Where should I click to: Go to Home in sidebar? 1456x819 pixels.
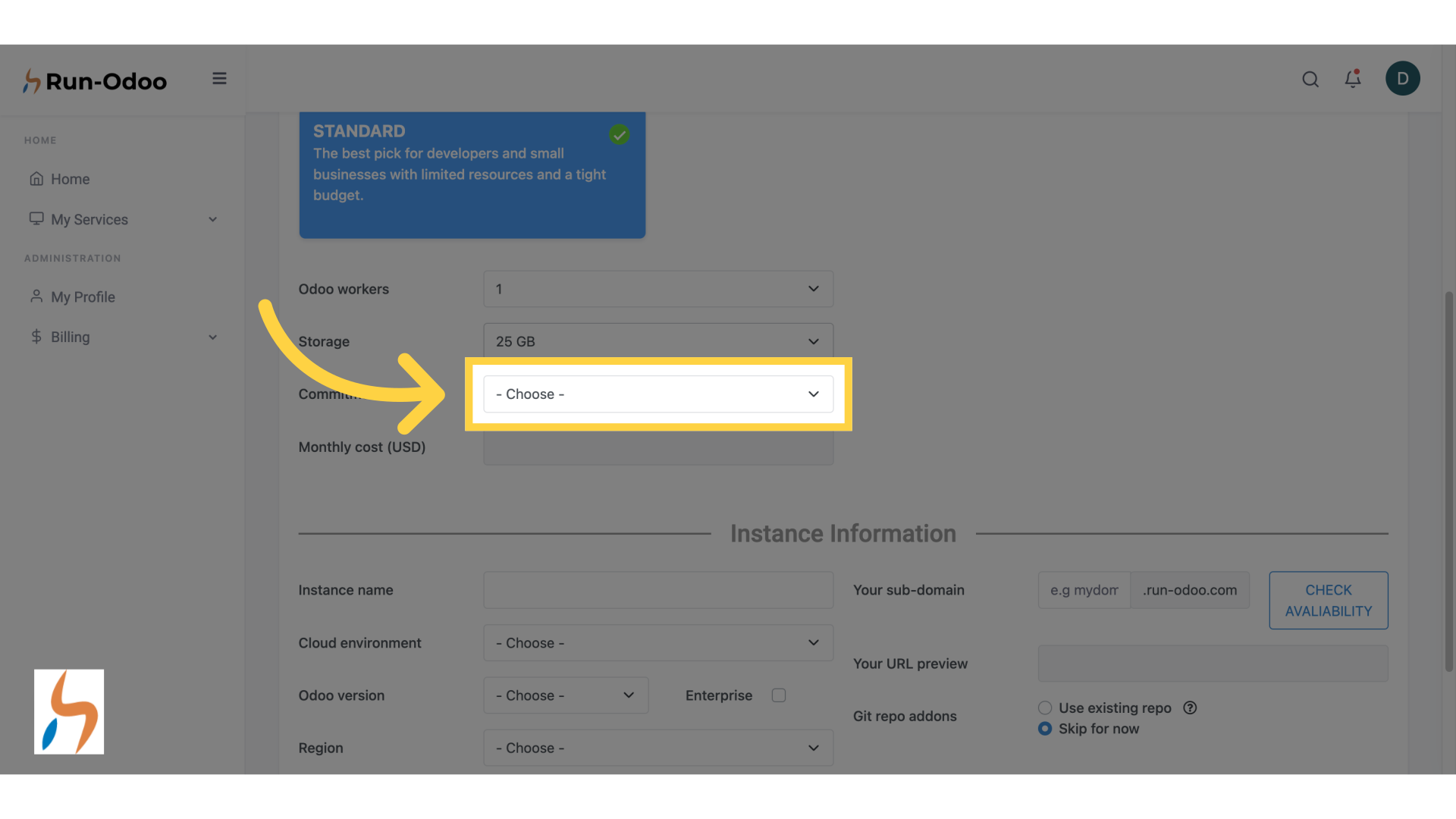click(x=70, y=179)
